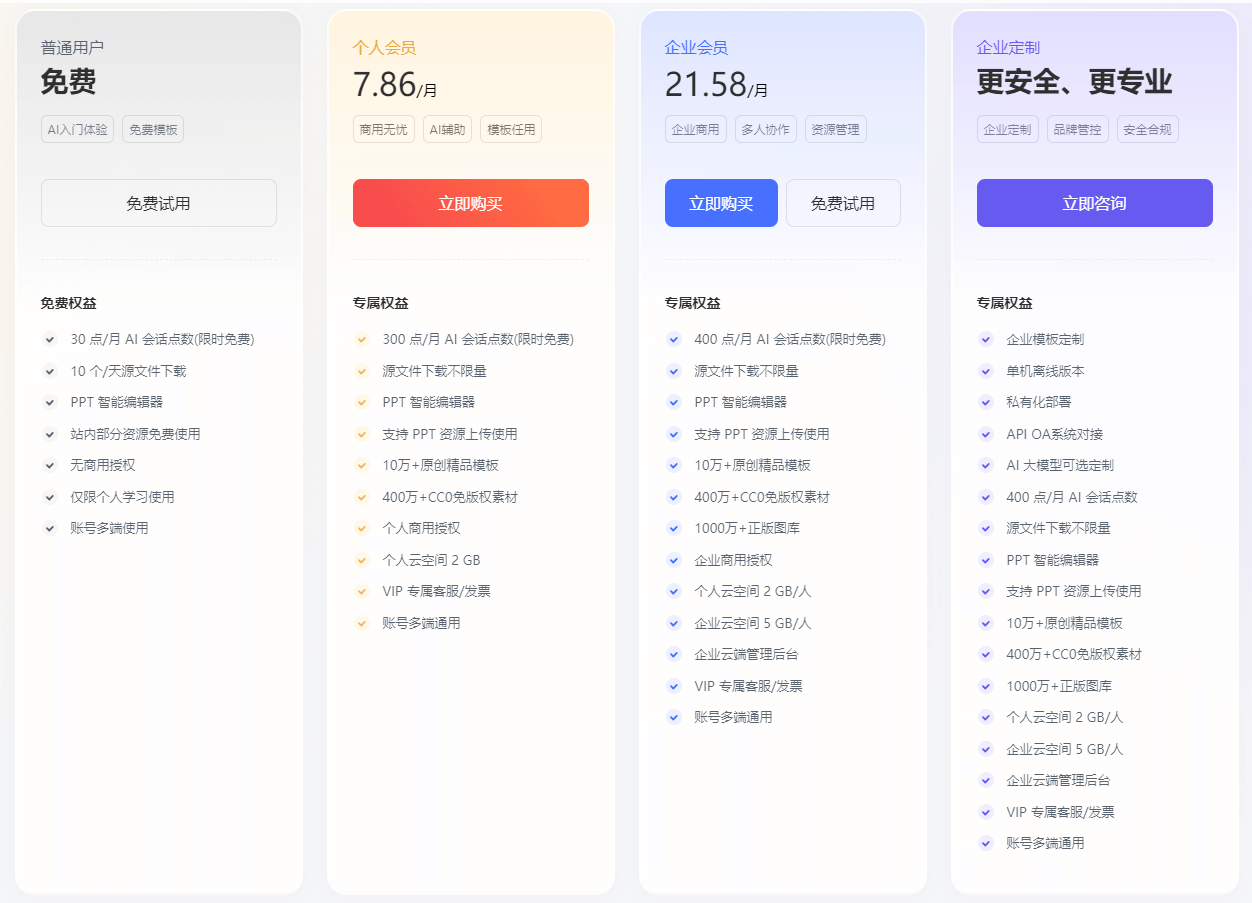Click check icon beside 10 个/天源文件下载

tap(50, 371)
